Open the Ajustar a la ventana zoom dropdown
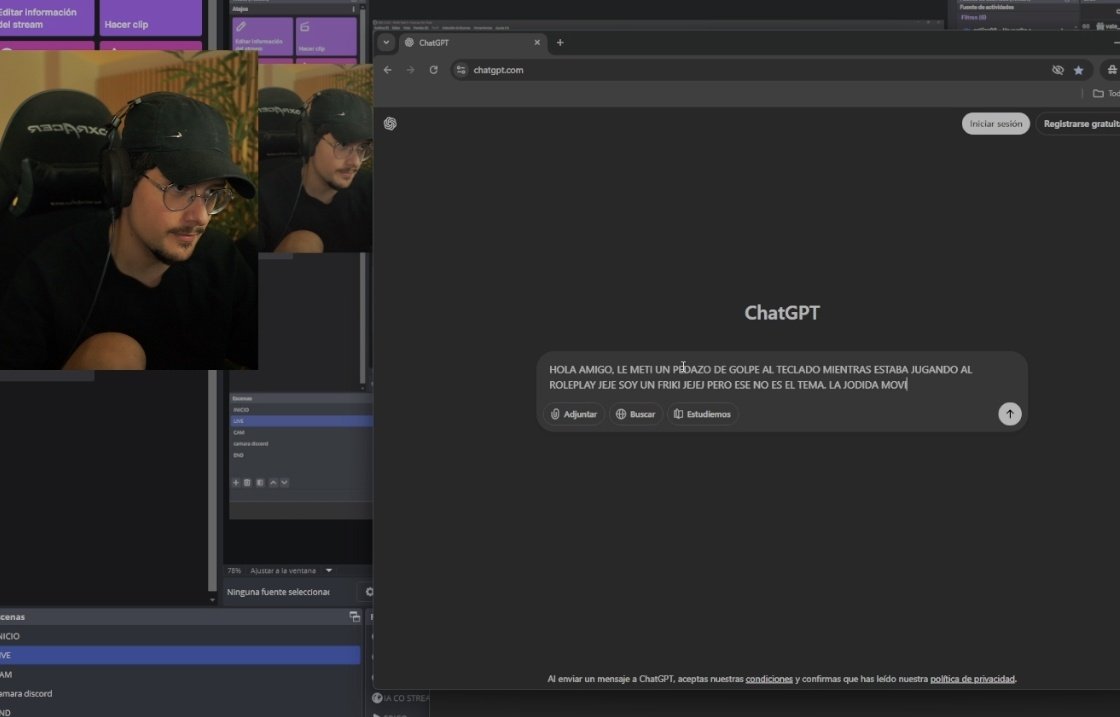 (290, 570)
